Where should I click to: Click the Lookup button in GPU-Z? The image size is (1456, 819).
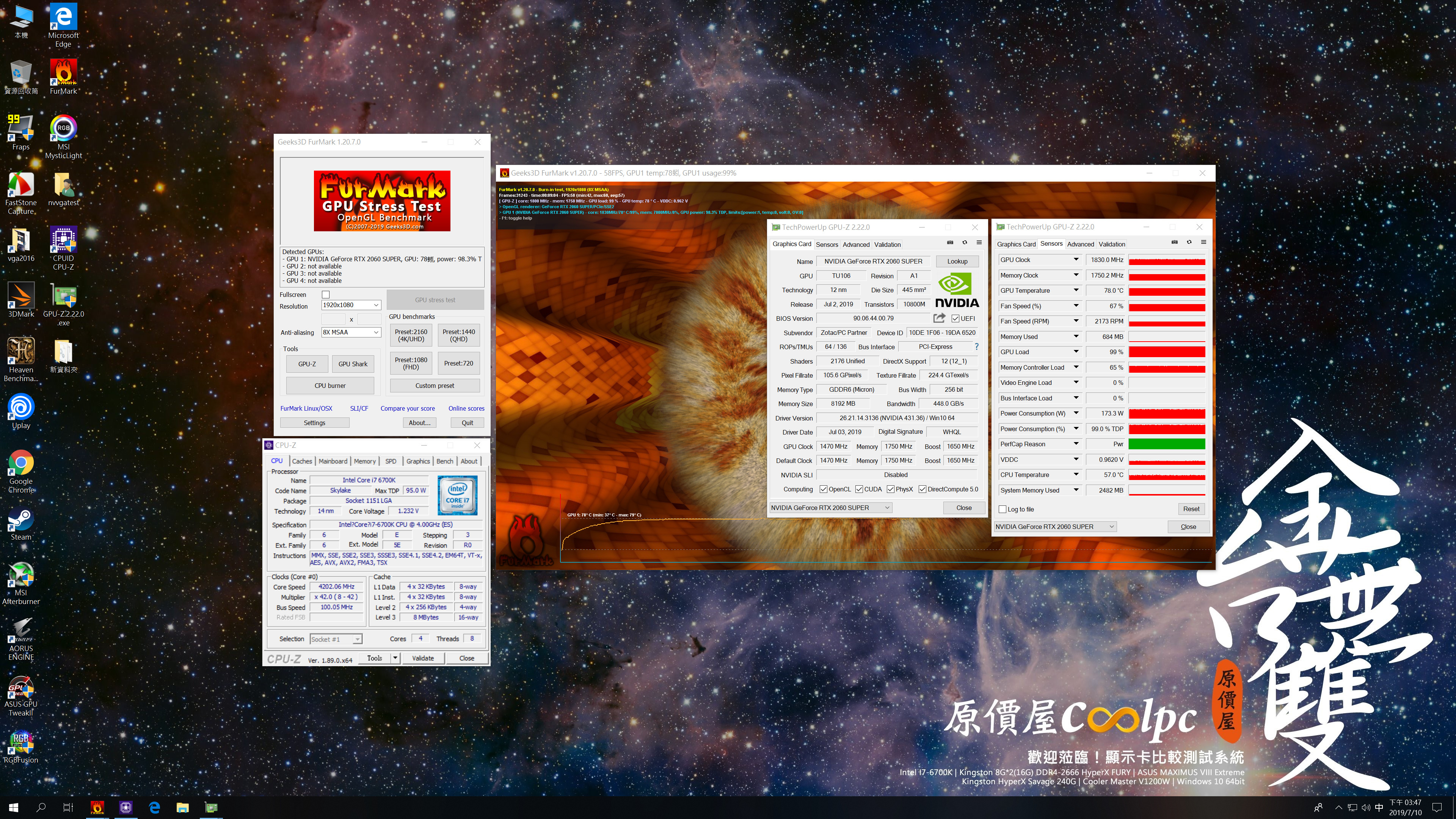click(957, 261)
